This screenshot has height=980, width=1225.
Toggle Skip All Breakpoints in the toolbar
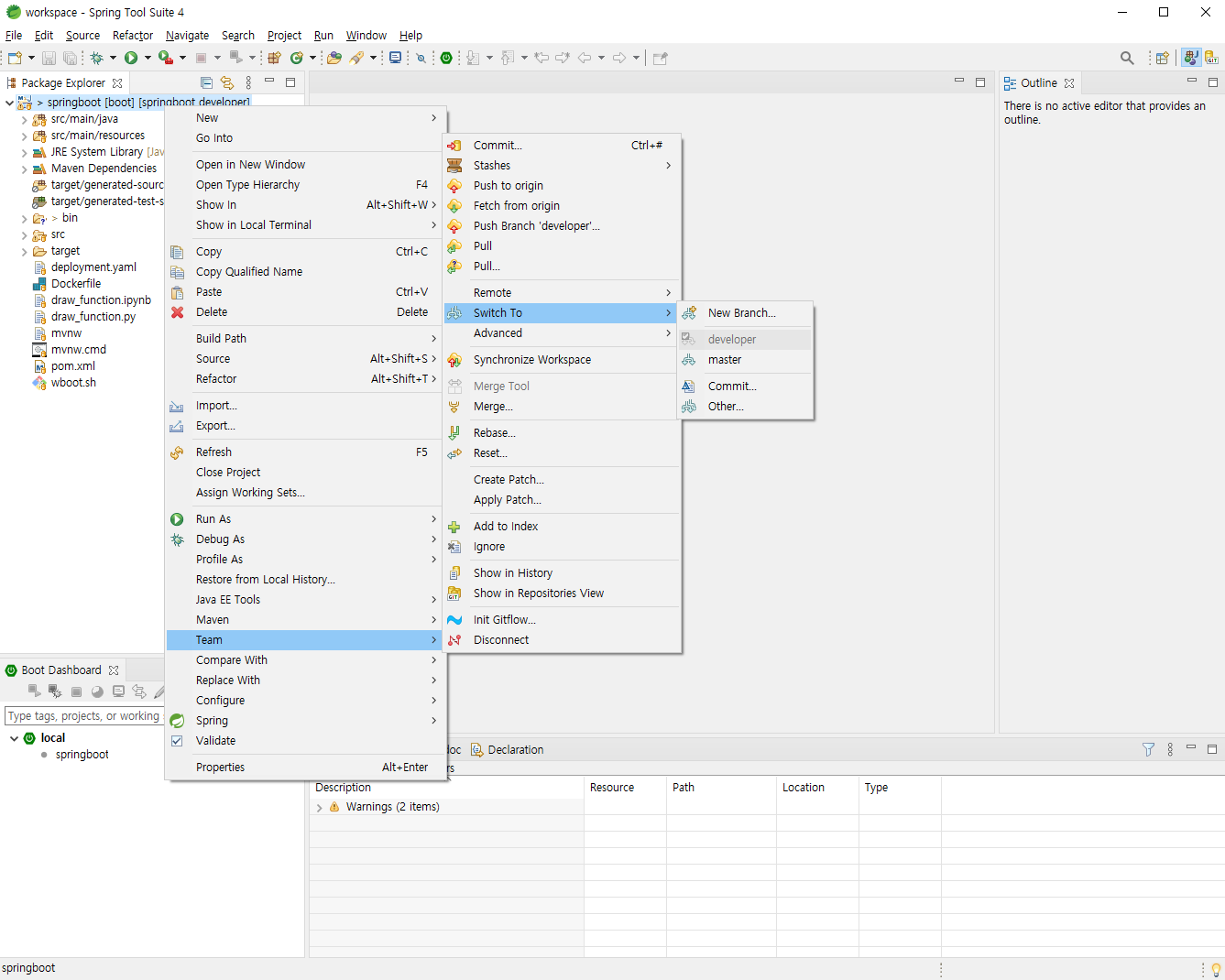421,58
